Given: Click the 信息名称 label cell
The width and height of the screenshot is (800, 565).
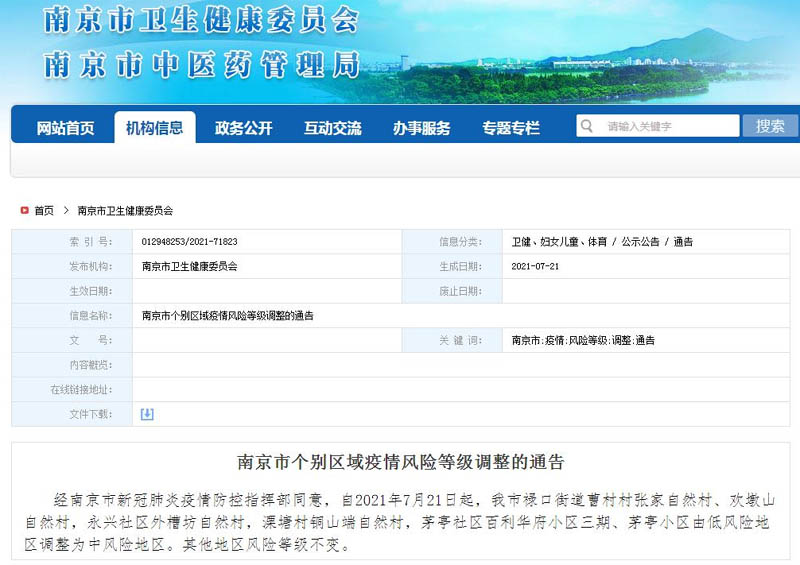Looking at the screenshot, I should click(72, 315).
